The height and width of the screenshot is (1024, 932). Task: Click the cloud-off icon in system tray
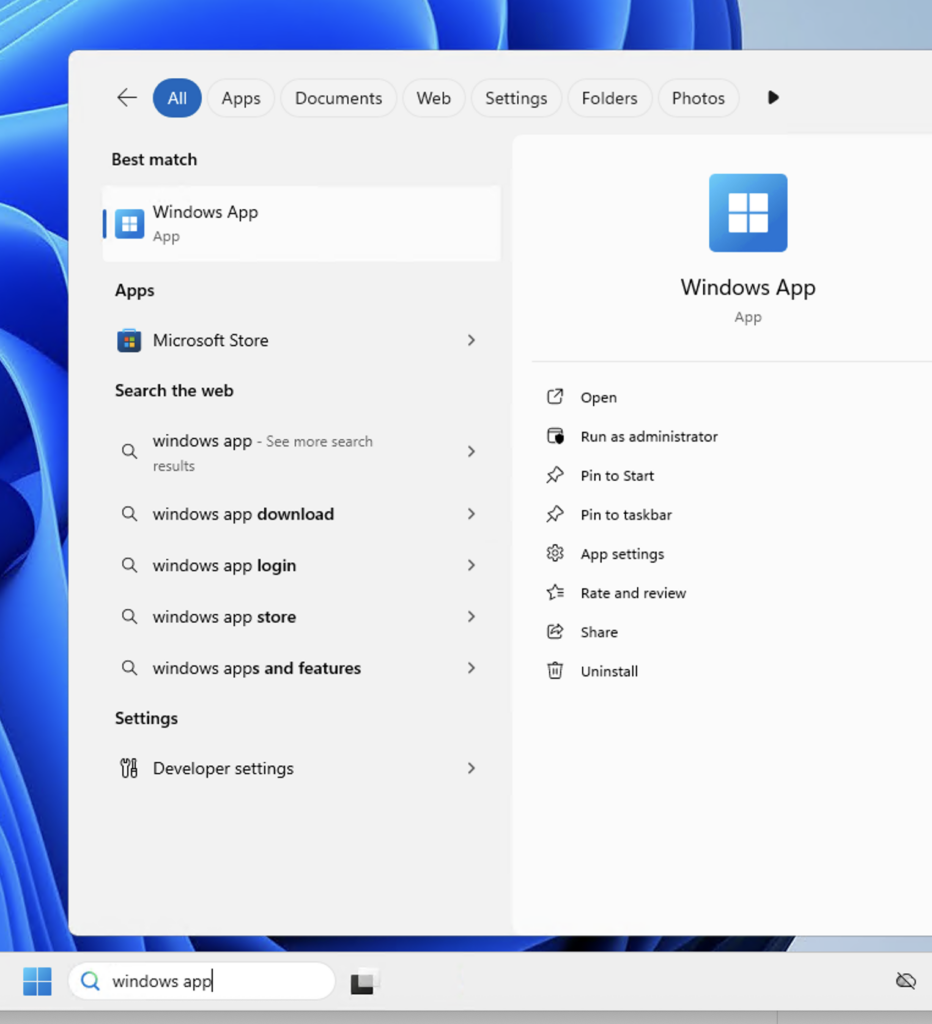[905, 981]
